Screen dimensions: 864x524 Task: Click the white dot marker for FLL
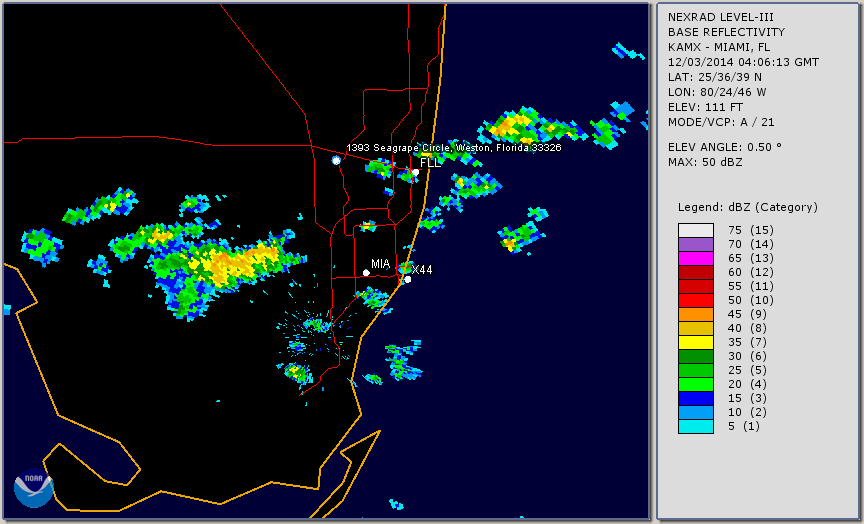point(415,172)
